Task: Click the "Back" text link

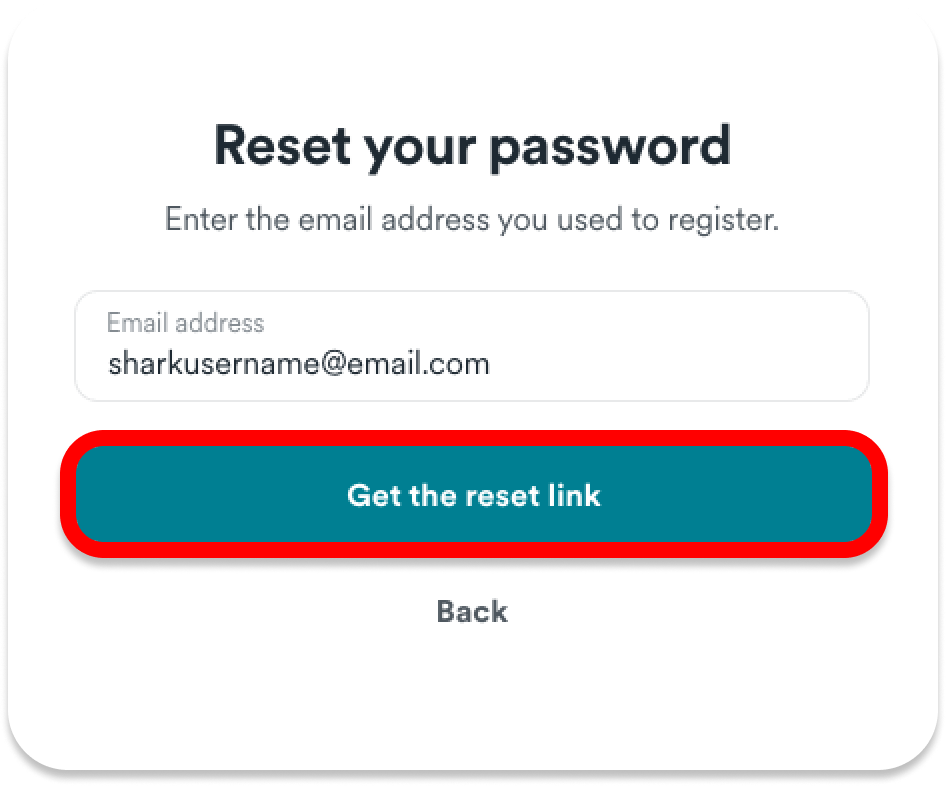Action: 472,611
